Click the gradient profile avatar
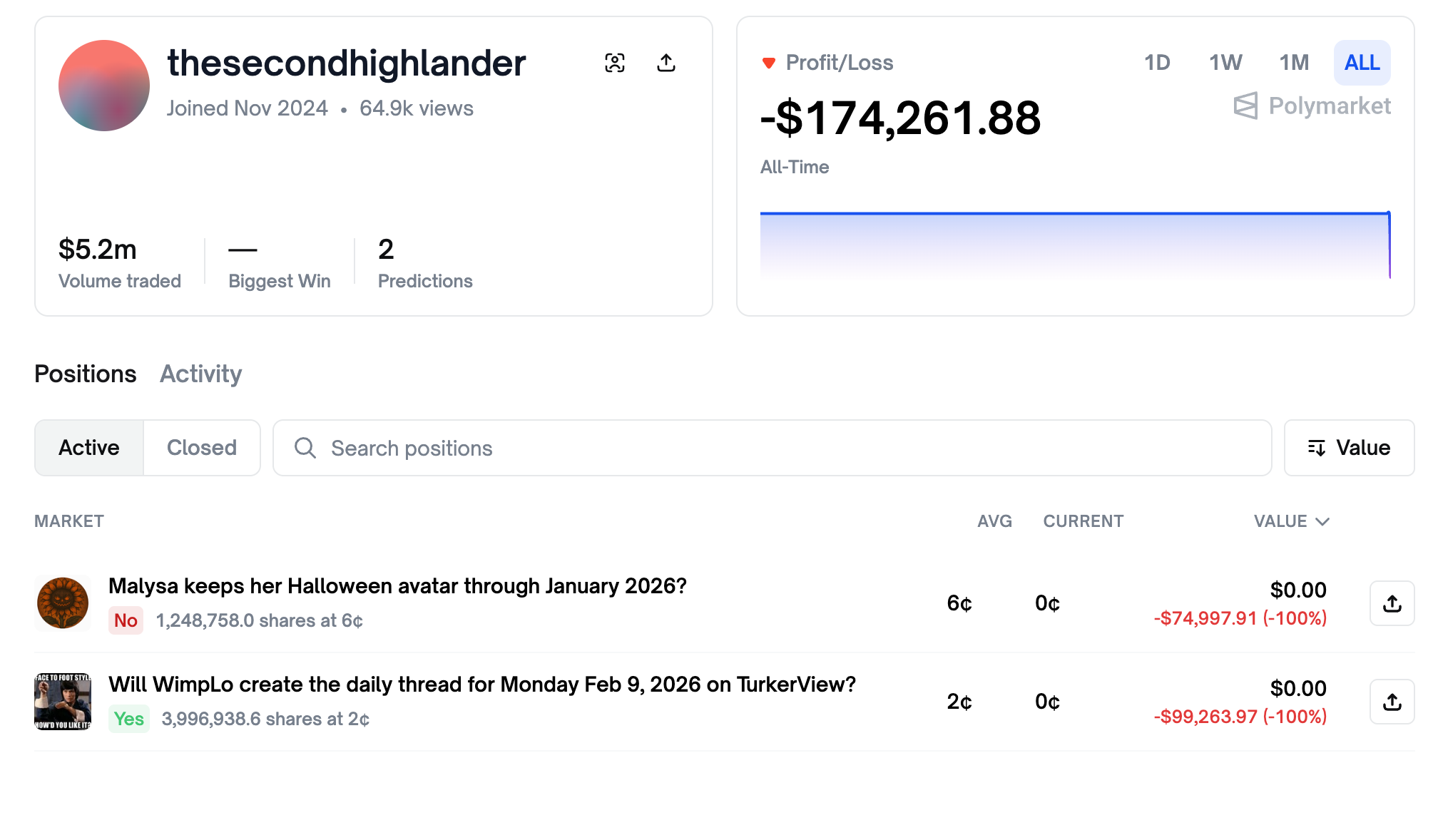 click(x=104, y=86)
